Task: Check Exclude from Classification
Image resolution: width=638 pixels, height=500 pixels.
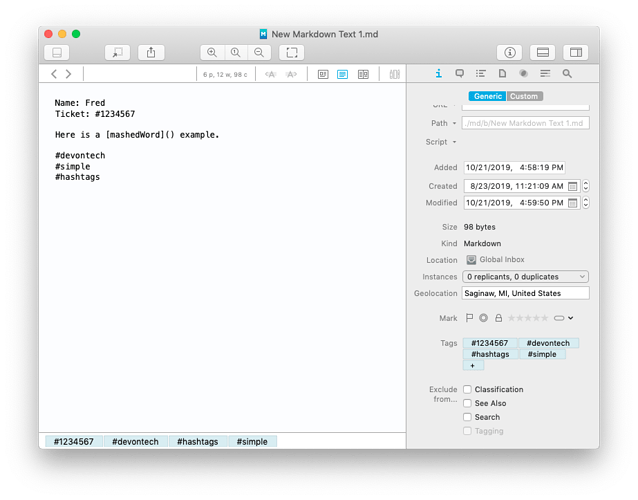Action: 468,389
